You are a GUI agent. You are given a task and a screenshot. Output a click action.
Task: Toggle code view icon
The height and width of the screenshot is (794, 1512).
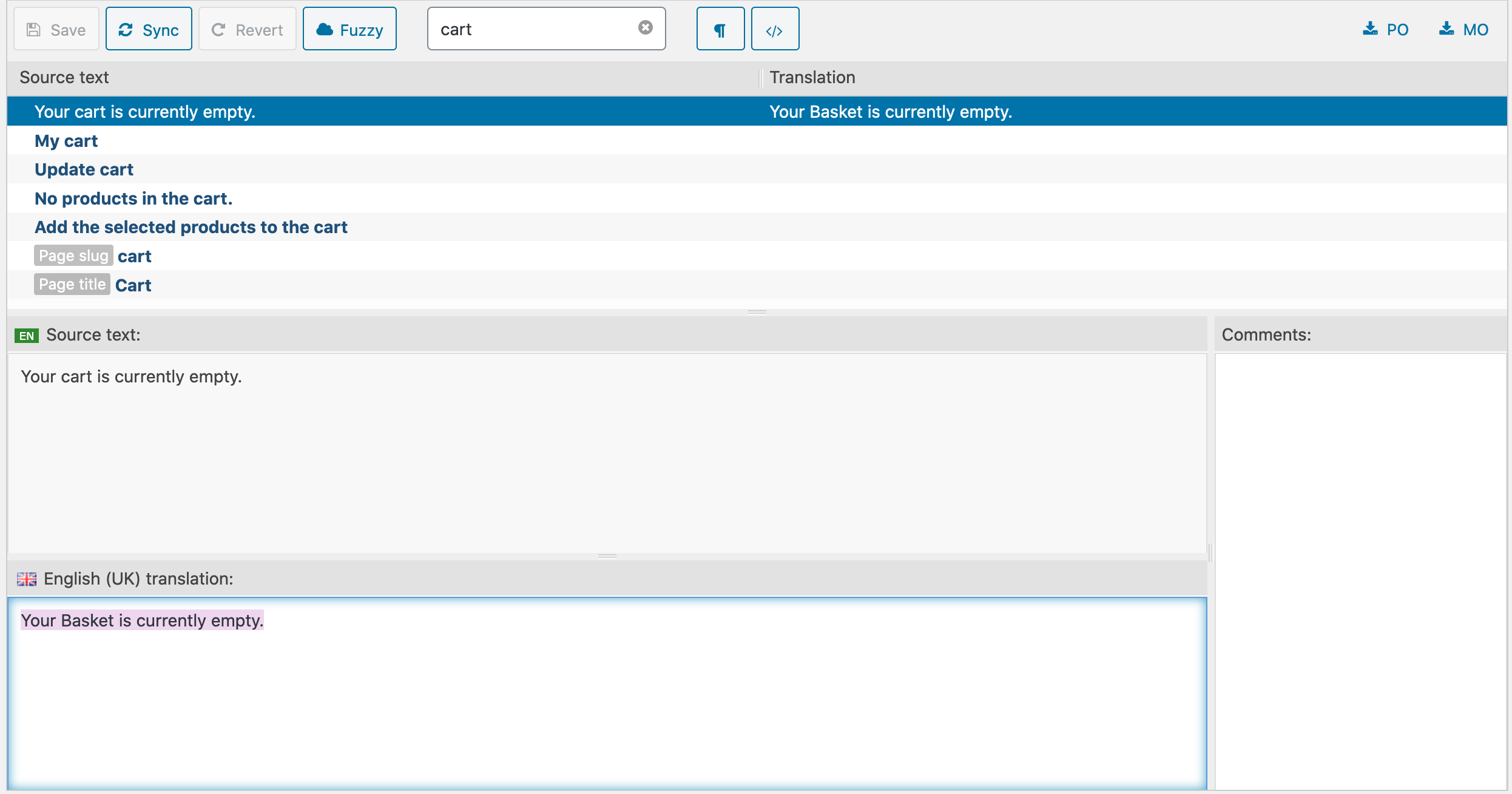pos(775,29)
